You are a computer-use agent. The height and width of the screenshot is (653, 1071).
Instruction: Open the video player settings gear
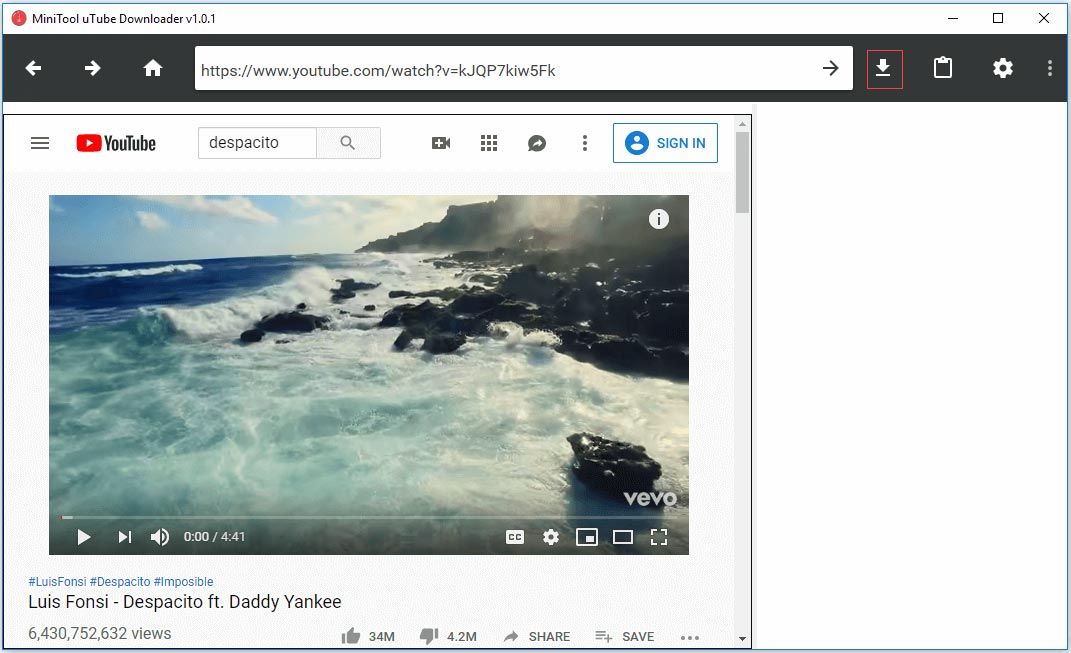pos(551,537)
